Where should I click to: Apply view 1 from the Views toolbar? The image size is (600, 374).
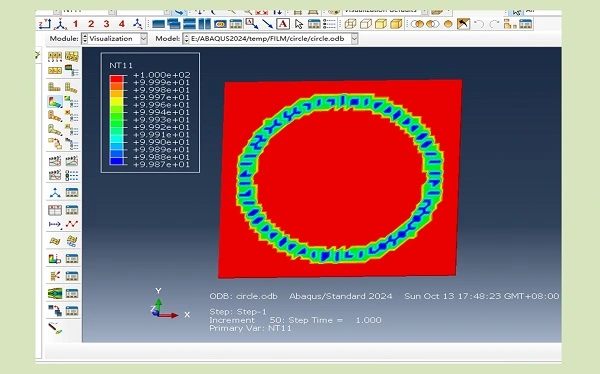point(75,24)
